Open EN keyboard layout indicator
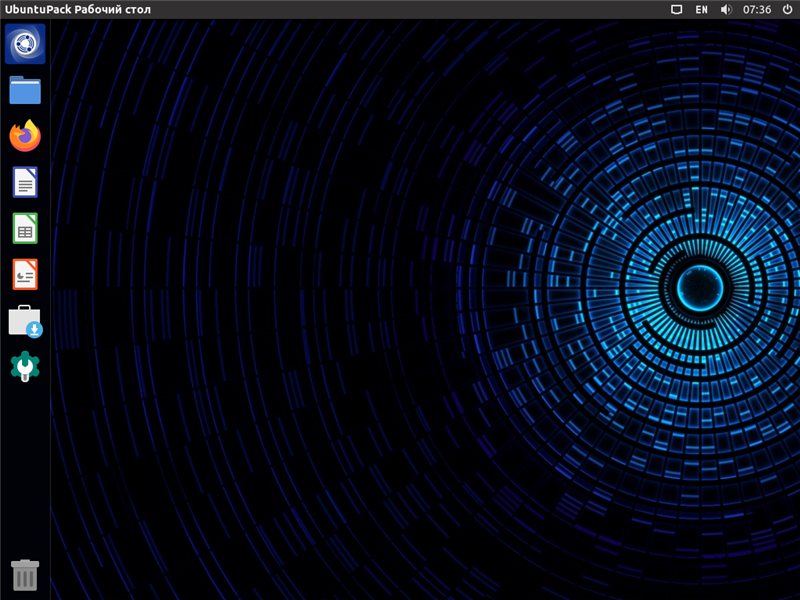This screenshot has width=800, height=600. click(702, 10)
